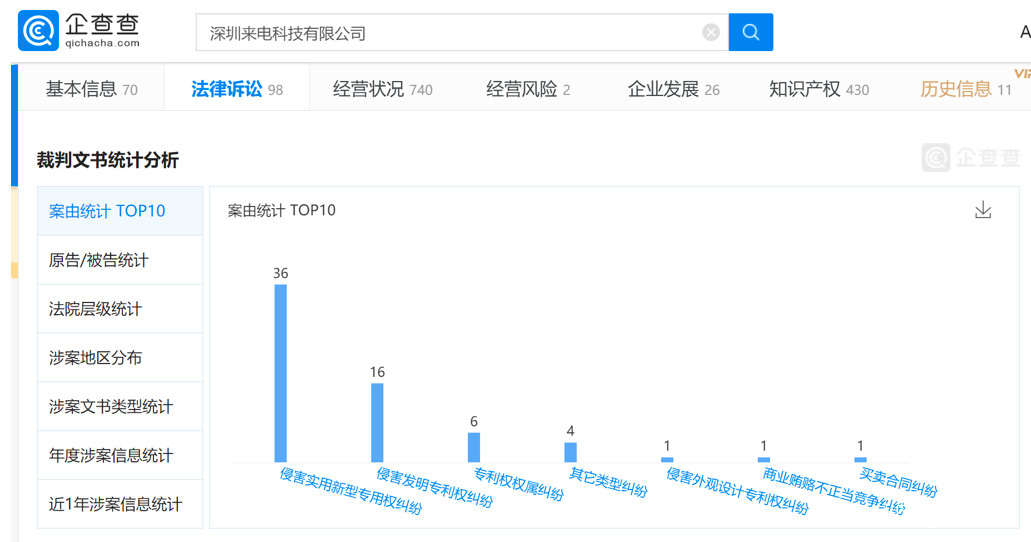Open 专利权权属纠纷 label link
This screenshot has height=542, width=1031.
[x=518, y=485]
